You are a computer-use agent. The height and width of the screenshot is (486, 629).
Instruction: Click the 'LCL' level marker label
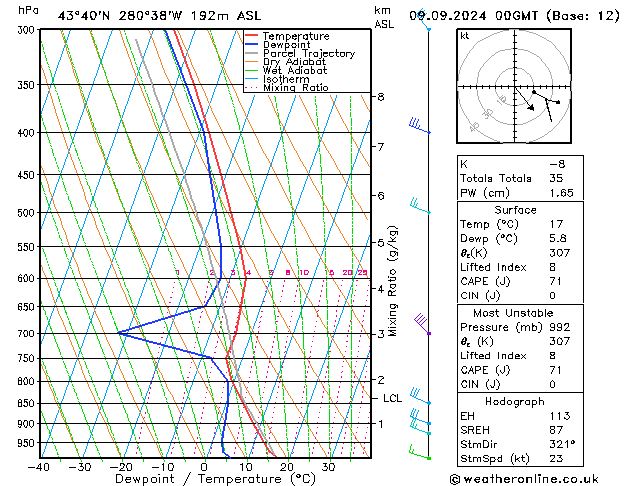(392, 398)
